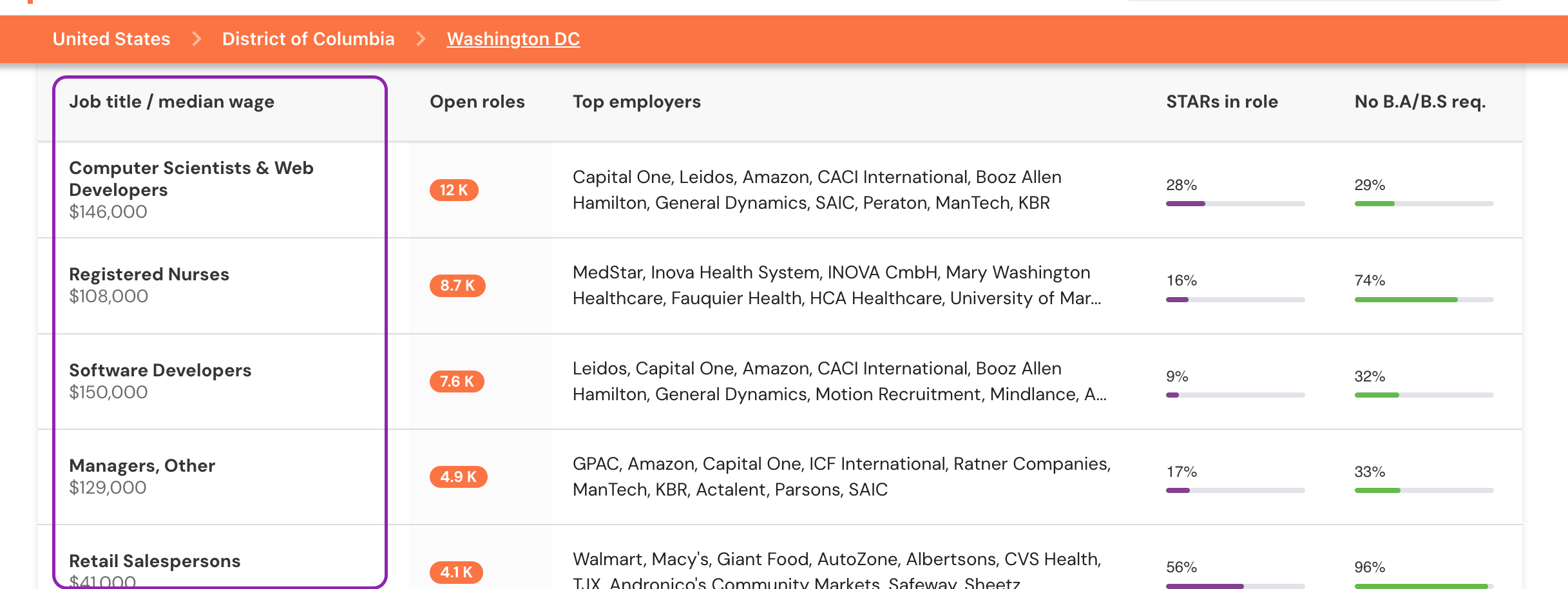1568x589 pixels.
Task: Sort by STARs in role header
Action: [x=1222, y=102]
